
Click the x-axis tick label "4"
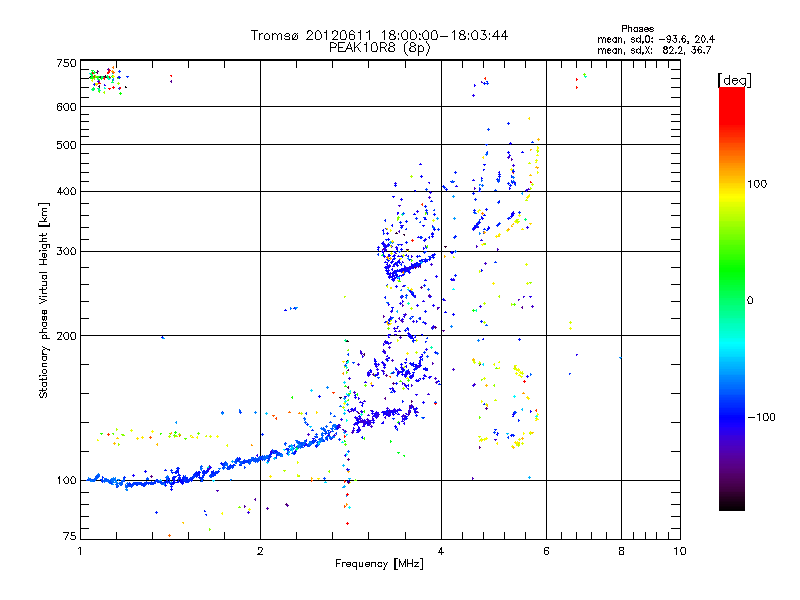441,551
